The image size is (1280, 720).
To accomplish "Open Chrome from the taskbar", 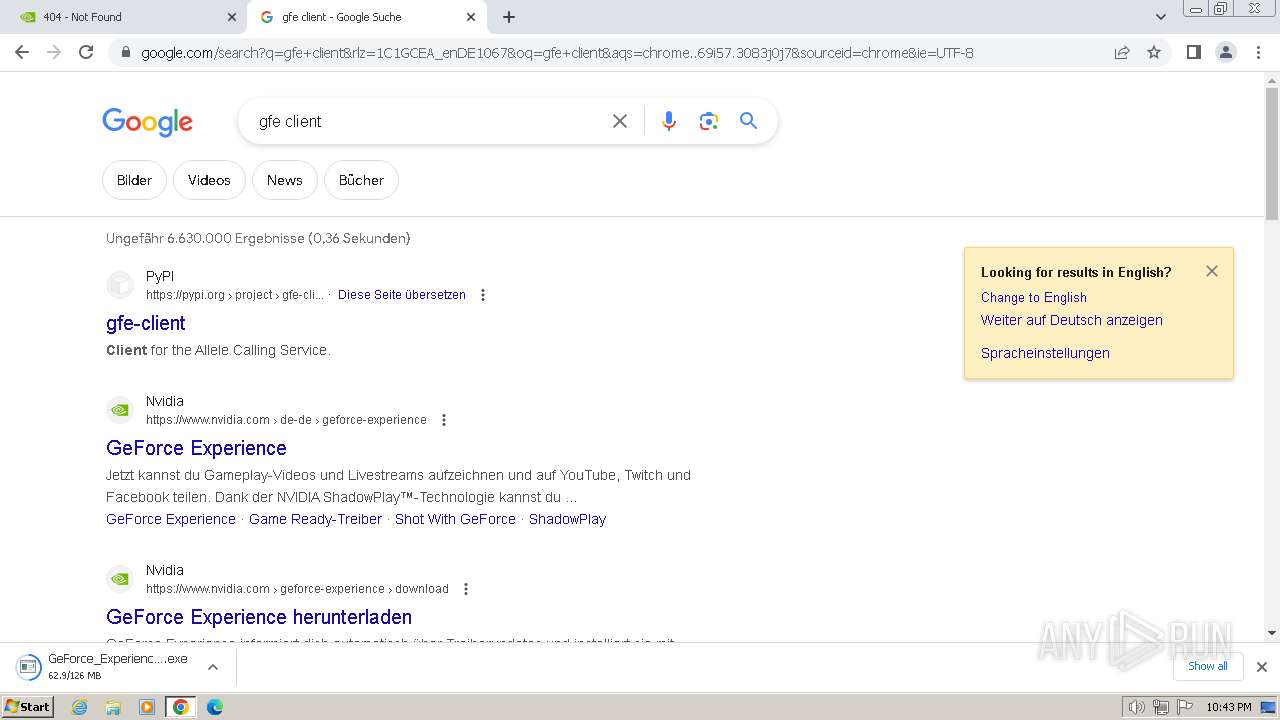I will point(180,707).
